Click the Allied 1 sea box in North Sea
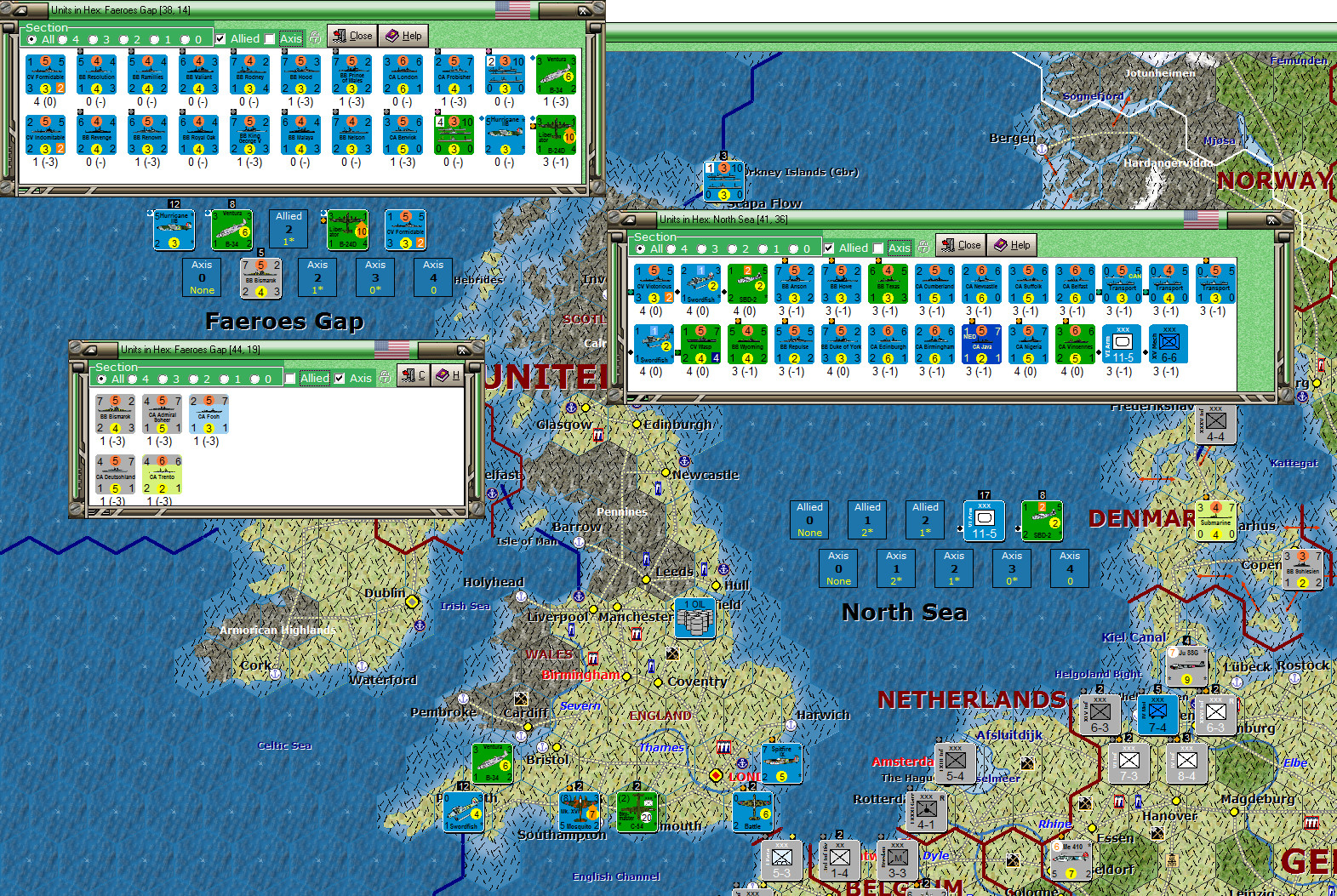This screenshot has height=896, width=1337. point(867,520)
